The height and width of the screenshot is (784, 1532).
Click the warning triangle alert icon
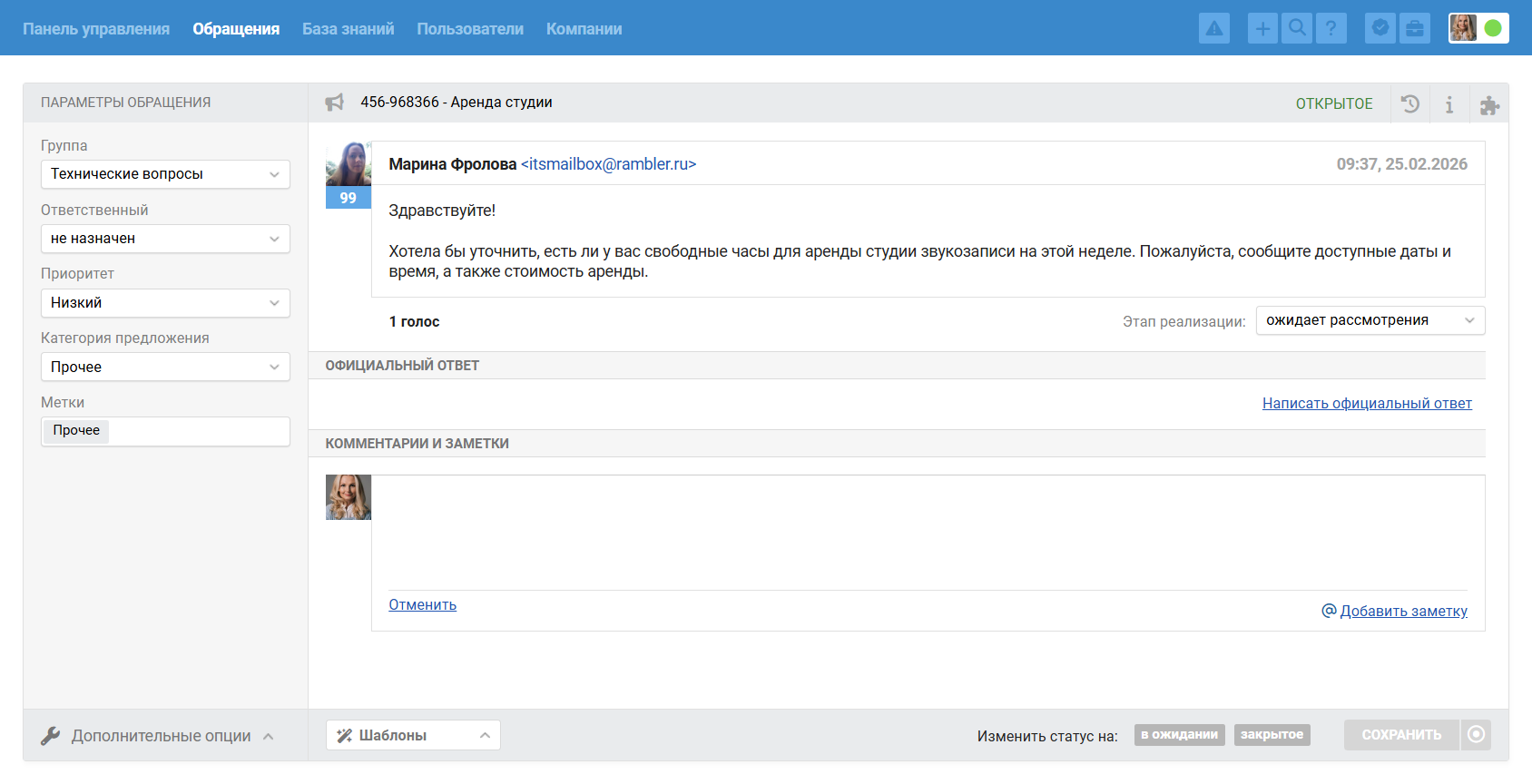pyautogui.click(x=1213, y=29)
